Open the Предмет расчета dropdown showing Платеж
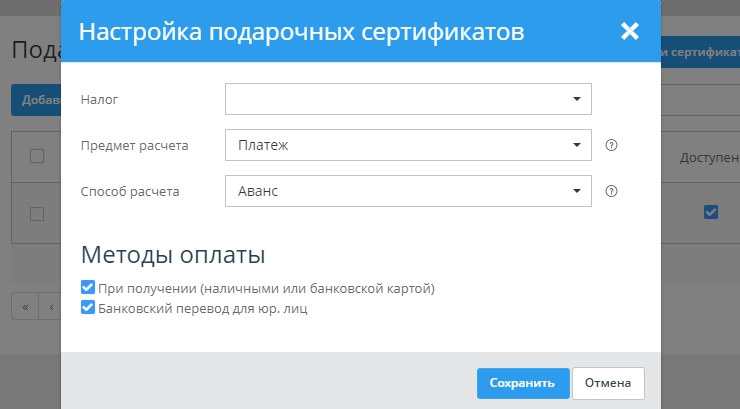Viewport: 740px width, 409px height. [408, 145]
